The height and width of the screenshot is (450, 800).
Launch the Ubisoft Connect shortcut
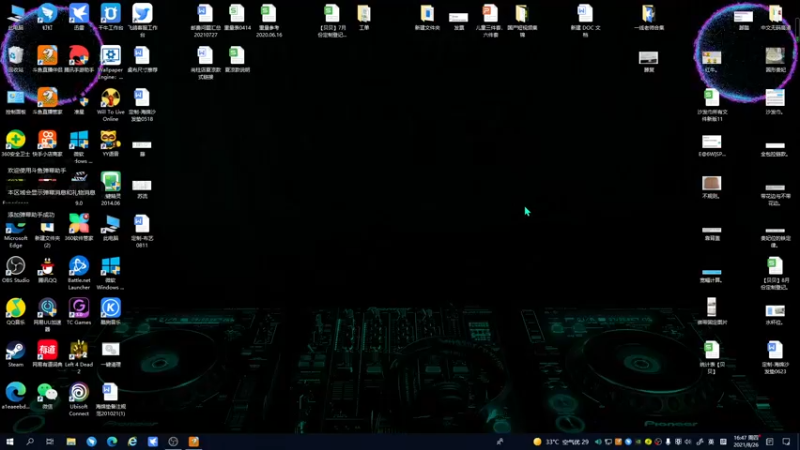(79, 399)
